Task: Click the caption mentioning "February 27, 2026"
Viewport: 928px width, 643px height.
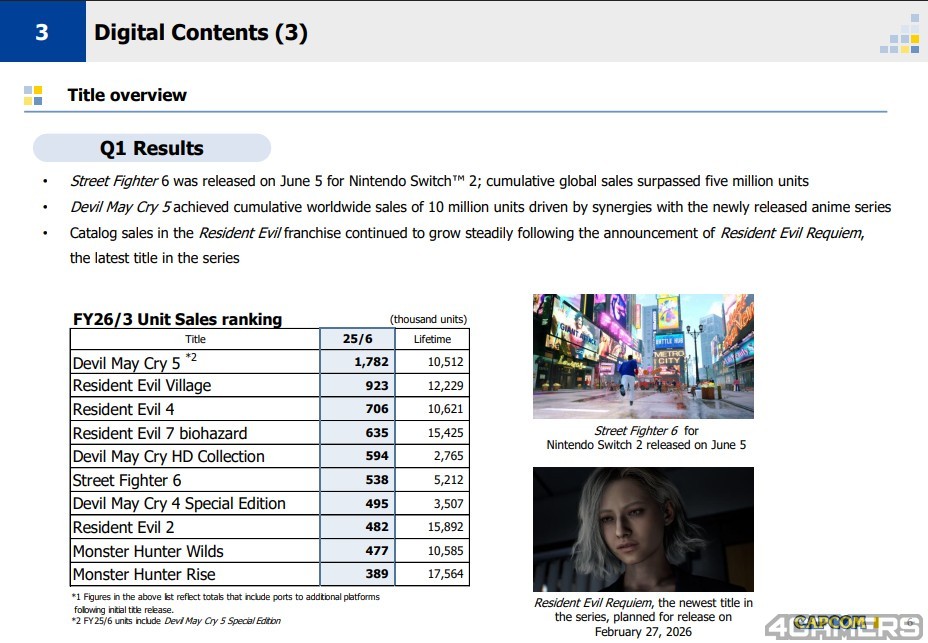Action: pyautogui.click(x=643, y=617)
